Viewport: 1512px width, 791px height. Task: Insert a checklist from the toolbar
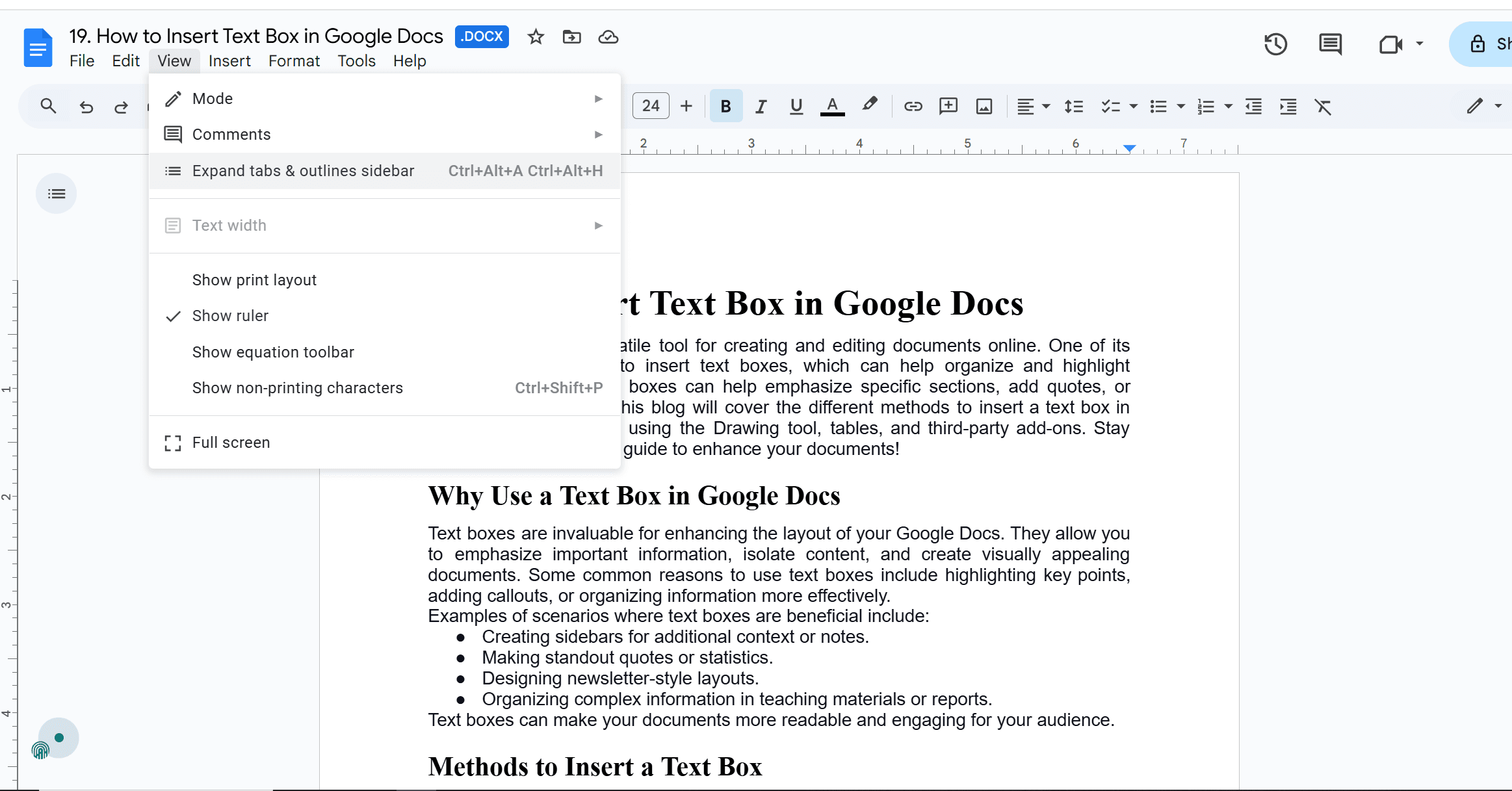(x=1111, y=106)
